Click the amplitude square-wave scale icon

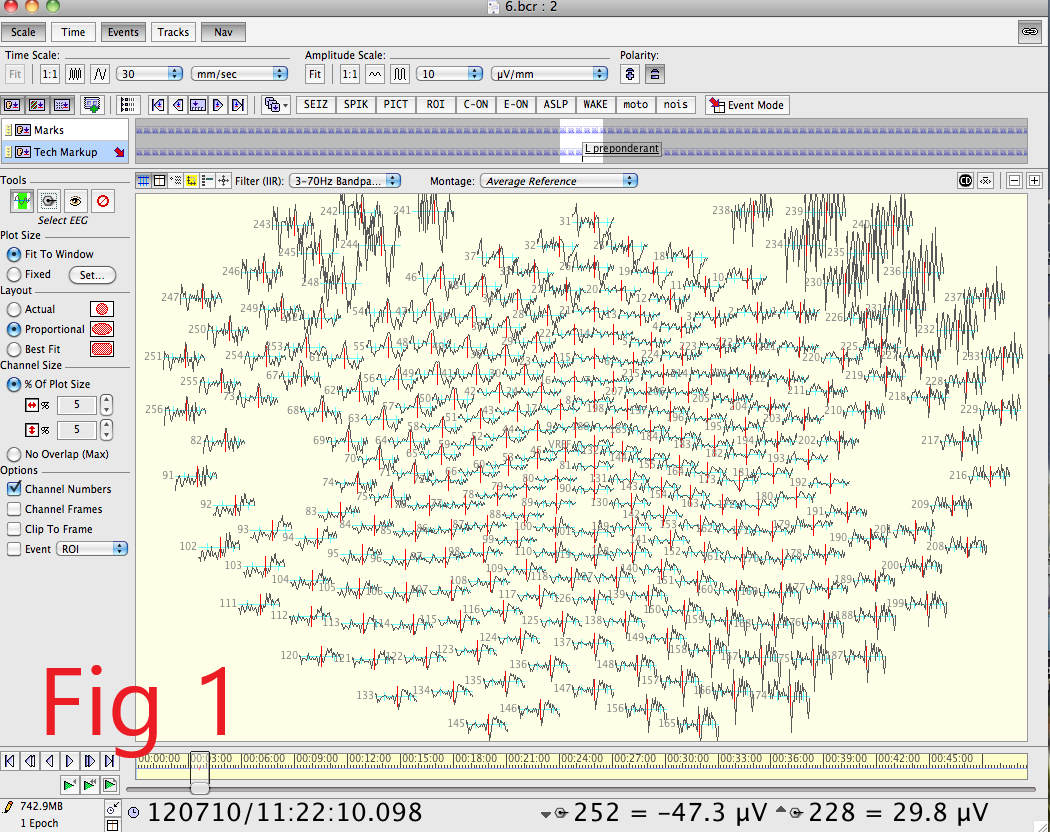coord(400,74)
